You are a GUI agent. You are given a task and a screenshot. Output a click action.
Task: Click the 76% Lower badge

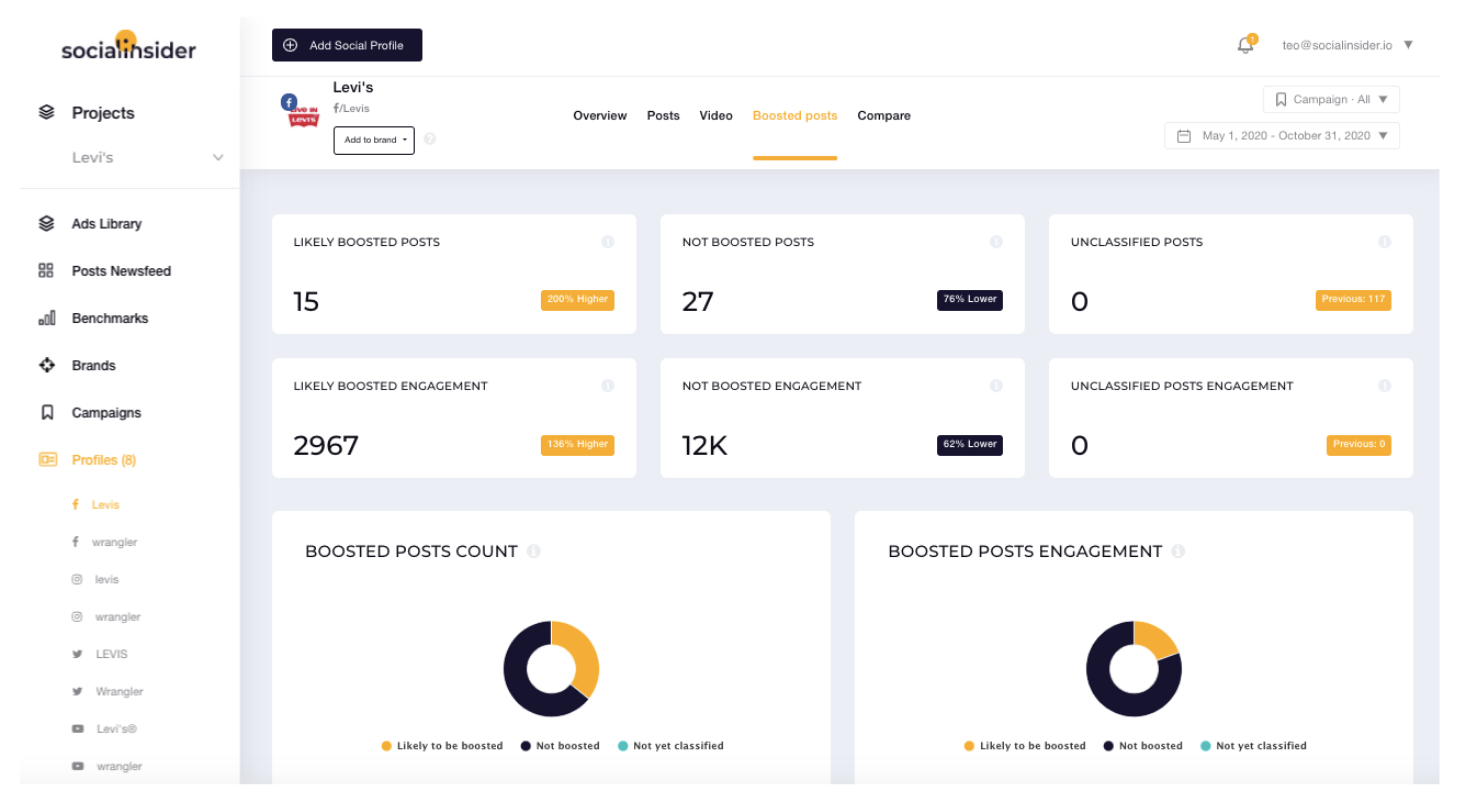pos(969,300)
